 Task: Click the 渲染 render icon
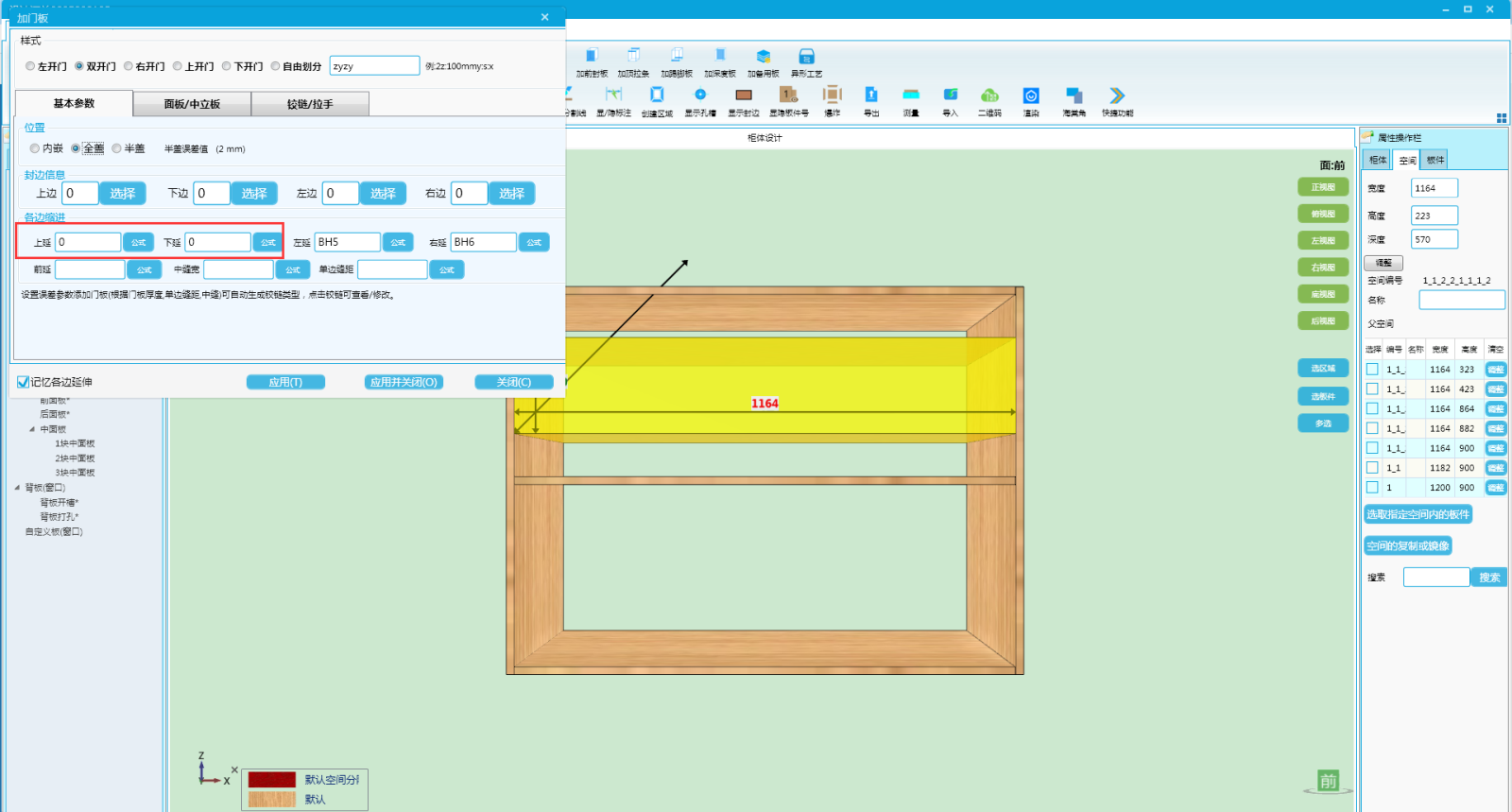point(1031,95)
